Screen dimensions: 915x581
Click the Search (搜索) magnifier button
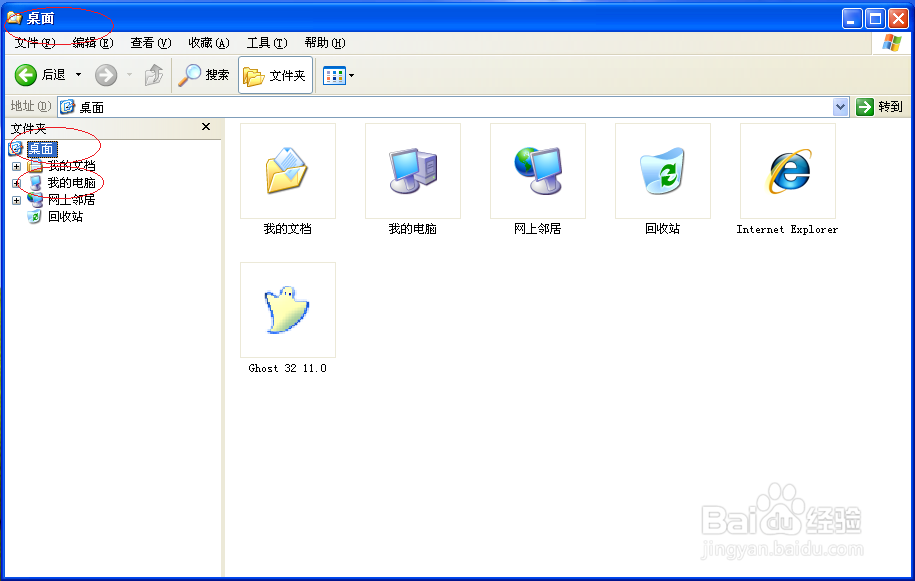(204, 75)
